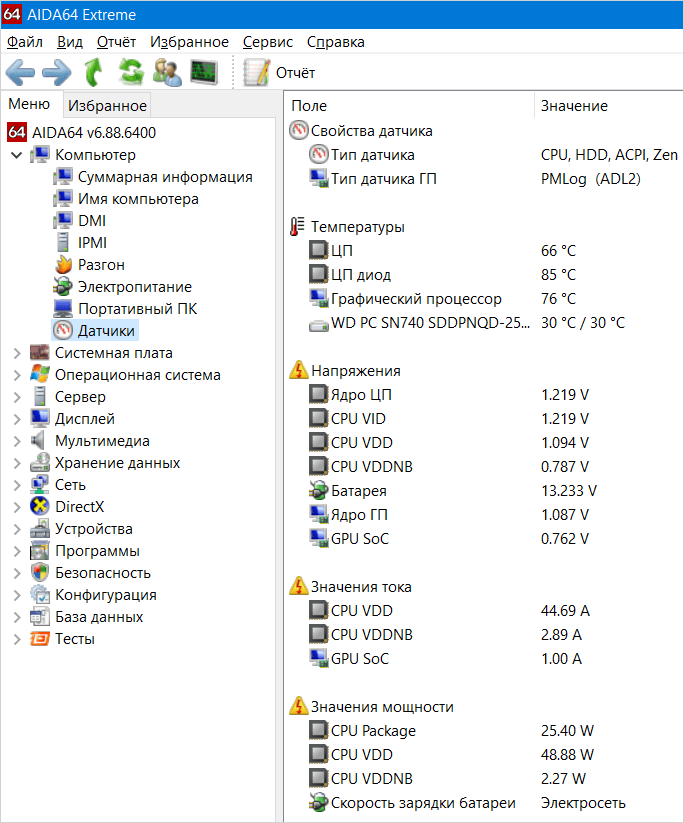This screenshot has width=684, height=823.
Task: Open the Вид menu
Action: click(x=70, y=42)
